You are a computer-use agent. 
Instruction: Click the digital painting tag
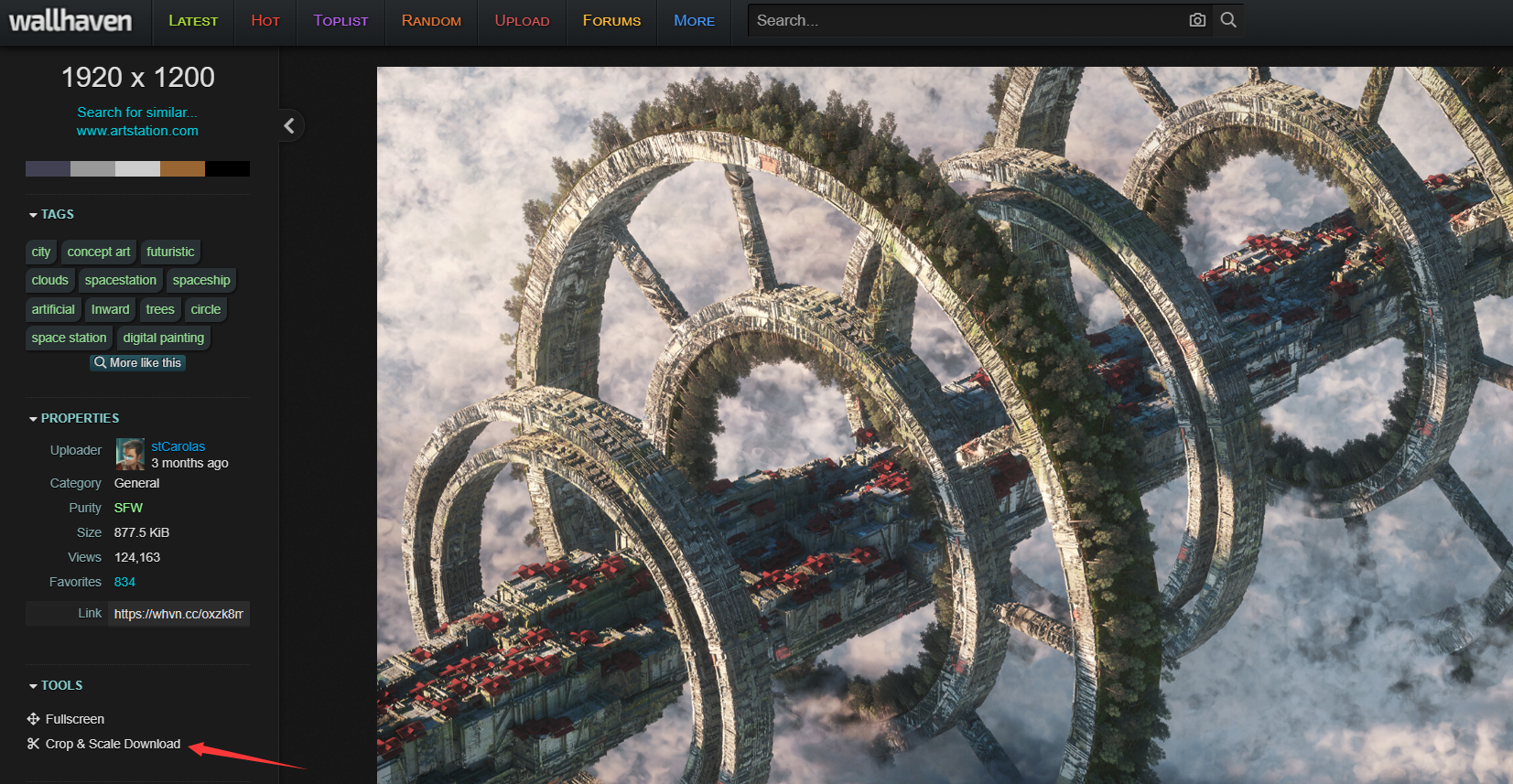coord(164,338)
